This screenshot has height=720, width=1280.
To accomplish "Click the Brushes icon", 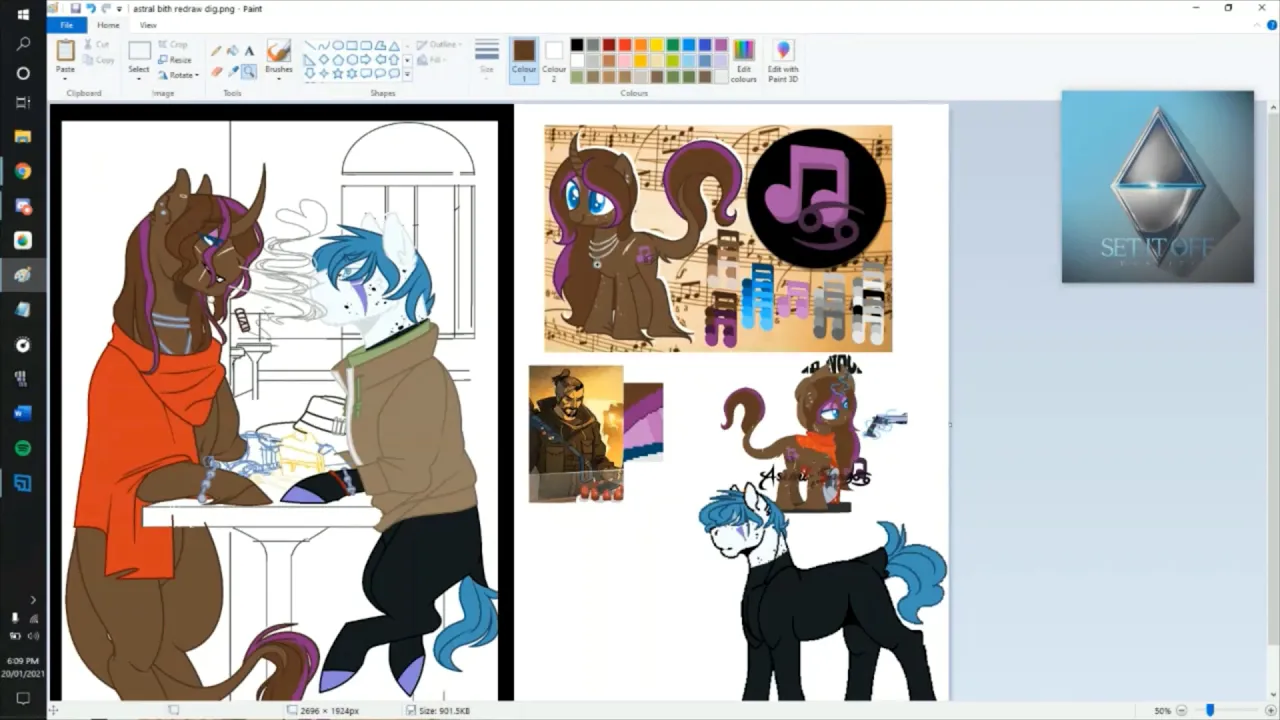I will tap(279, 50).
